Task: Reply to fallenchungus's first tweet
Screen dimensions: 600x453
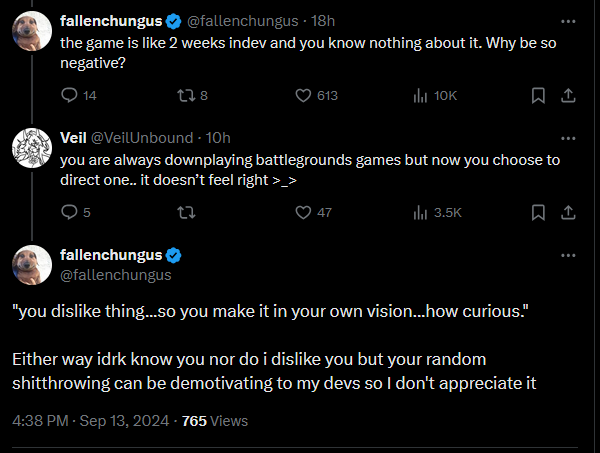Action: 69,96
